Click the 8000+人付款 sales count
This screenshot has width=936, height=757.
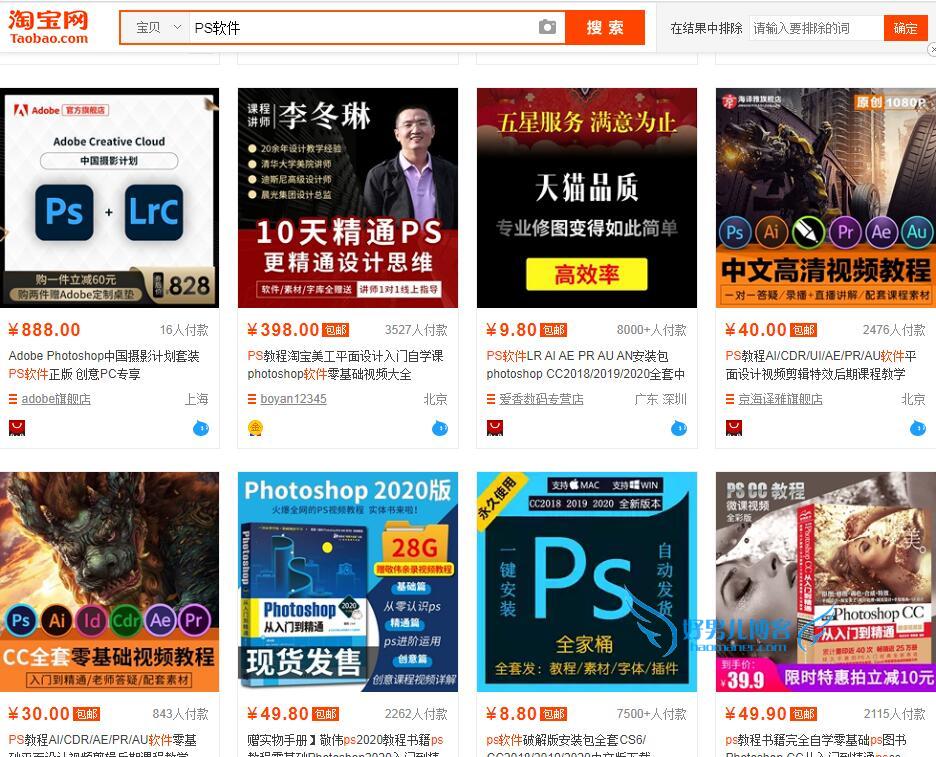tap(651, 330)
